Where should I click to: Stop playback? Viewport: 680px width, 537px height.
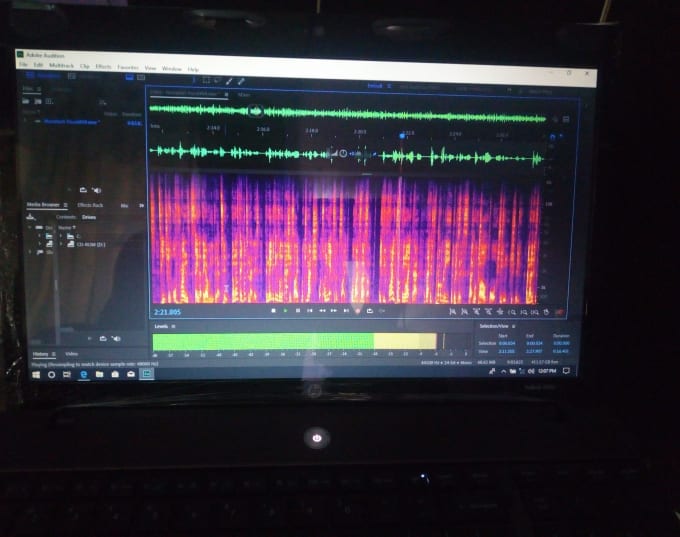(273, 311)
